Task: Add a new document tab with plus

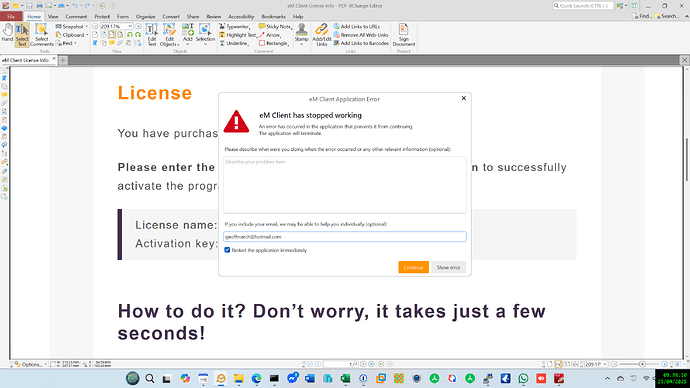Action: (x=63, y=60)
